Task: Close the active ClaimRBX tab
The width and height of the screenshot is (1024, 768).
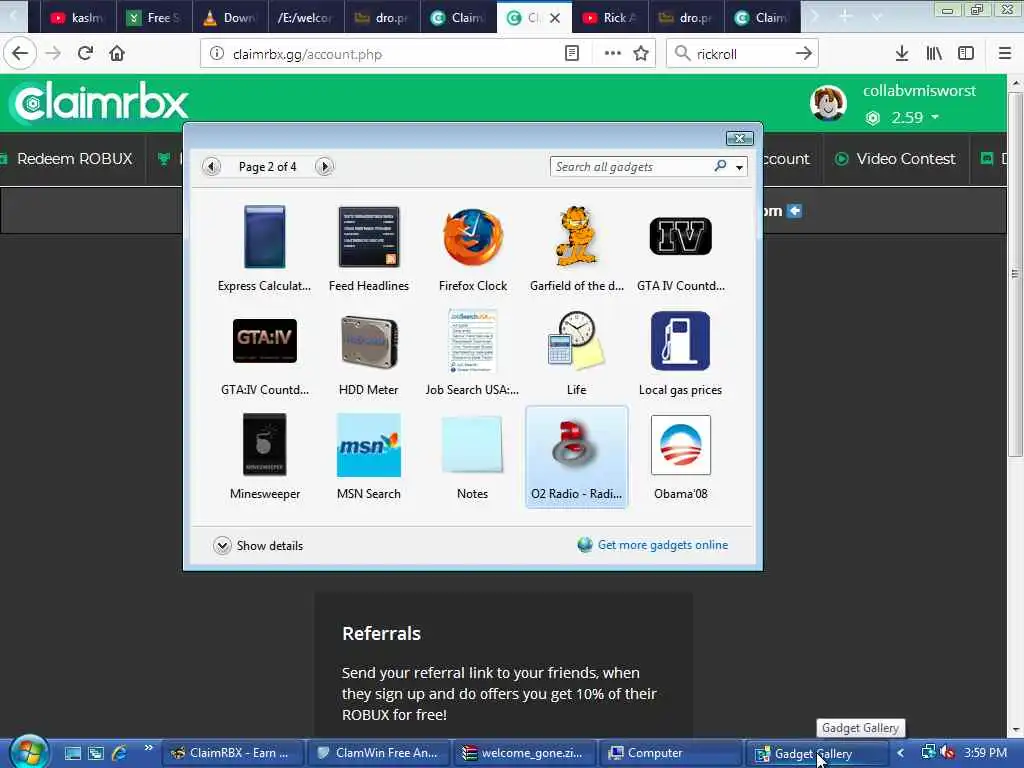Action: point(555,18)
